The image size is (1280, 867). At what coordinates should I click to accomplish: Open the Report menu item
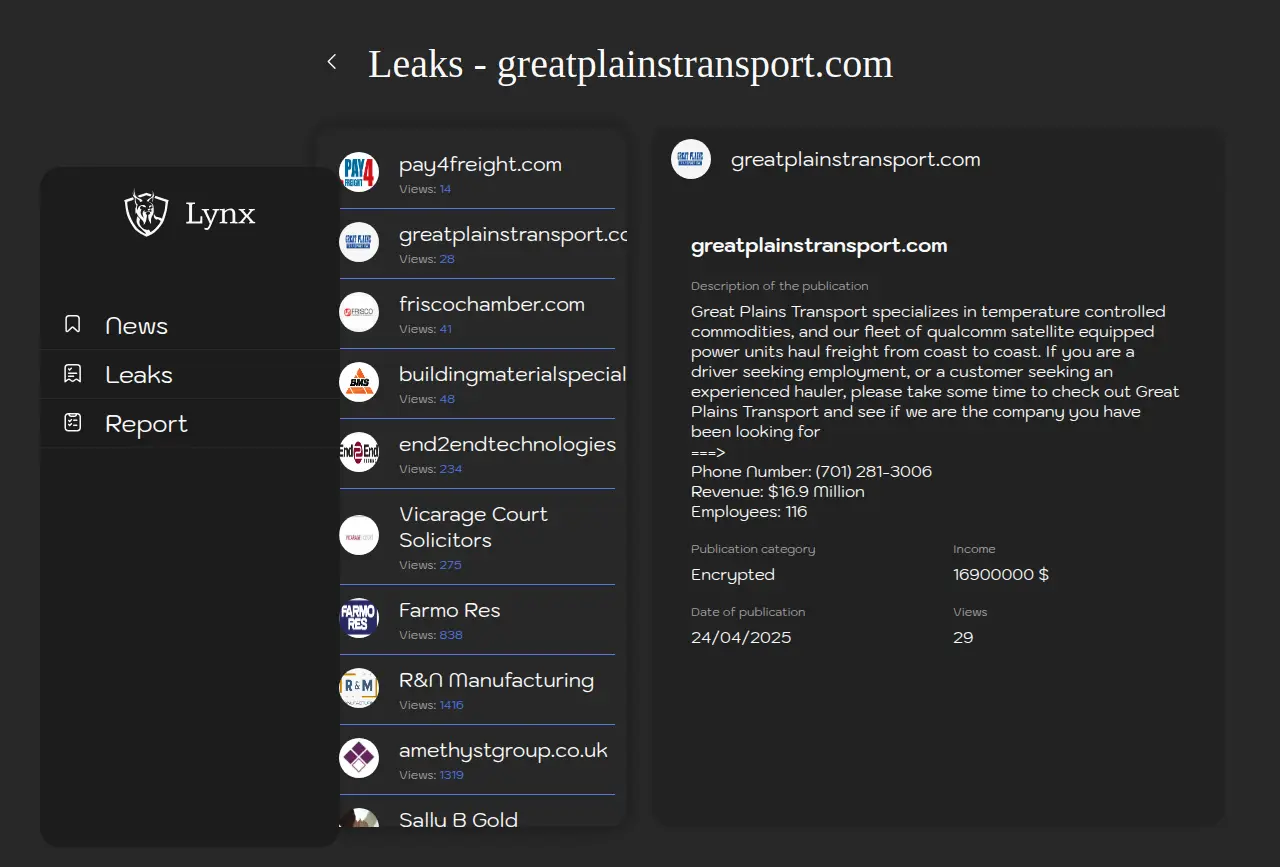click(146, 424)
